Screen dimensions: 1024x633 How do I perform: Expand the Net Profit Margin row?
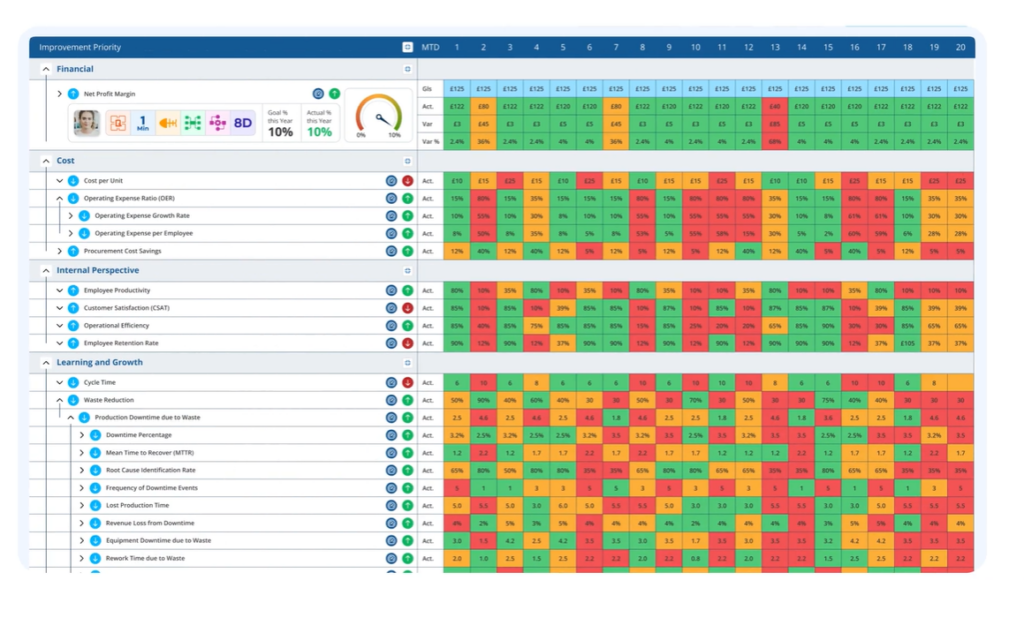pos(59,94)
